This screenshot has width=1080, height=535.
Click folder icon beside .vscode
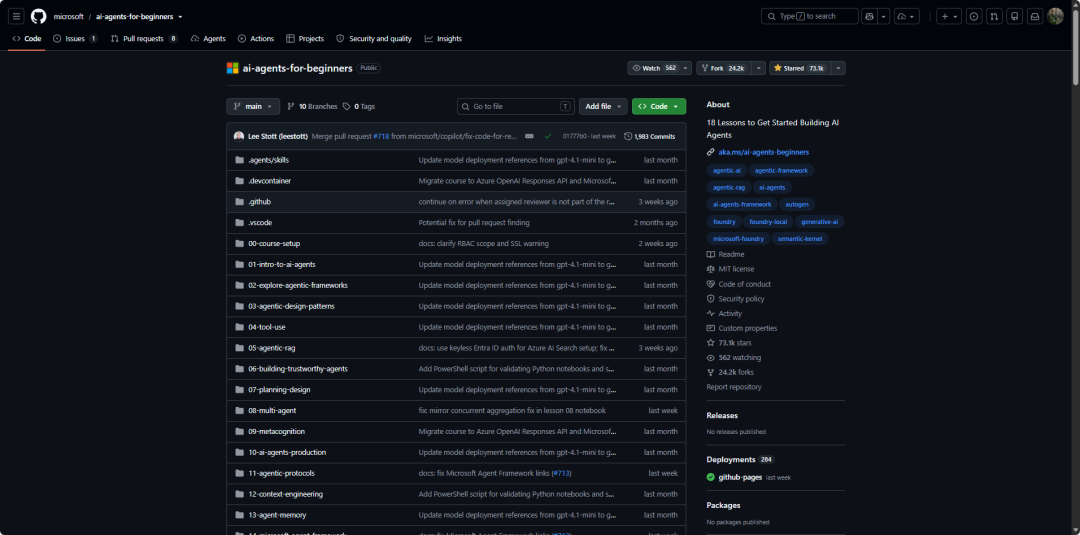pyautogui.click(x=240, y=222)
